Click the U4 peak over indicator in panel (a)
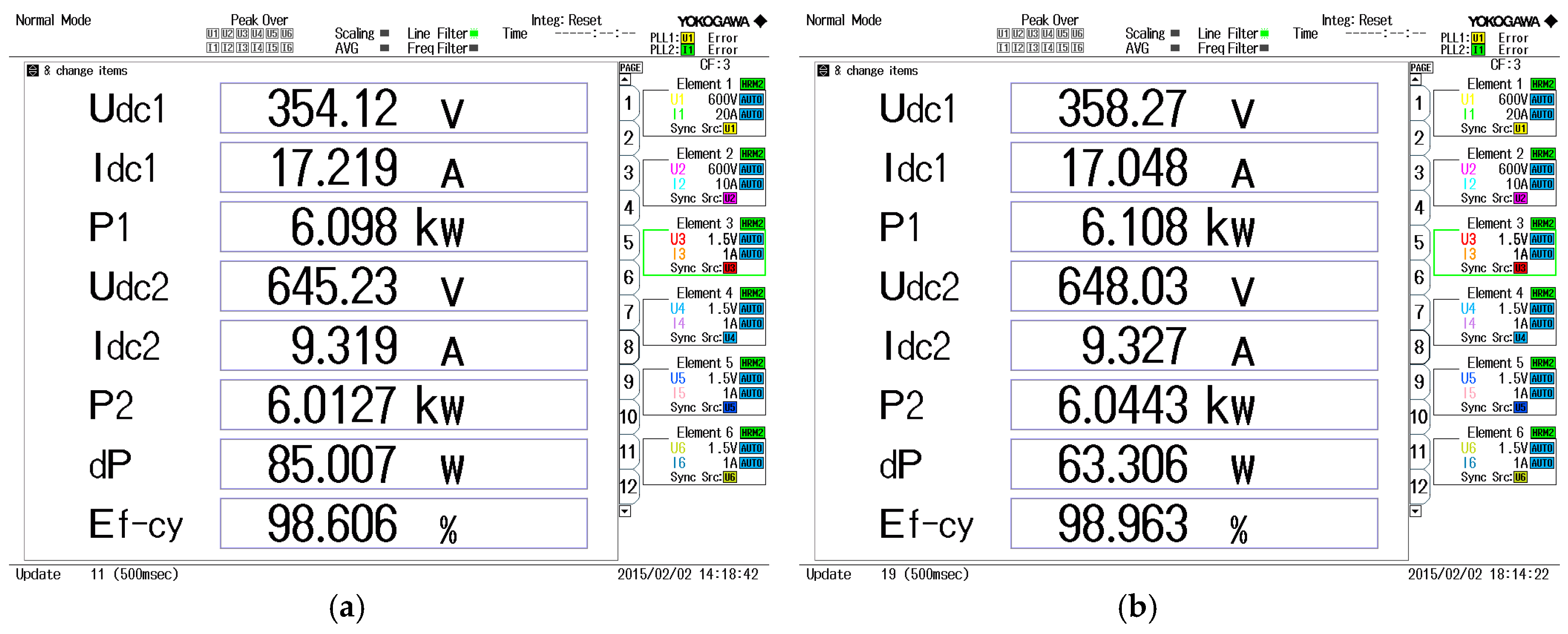Viewport: 1568px width, 634px height. 257,33
